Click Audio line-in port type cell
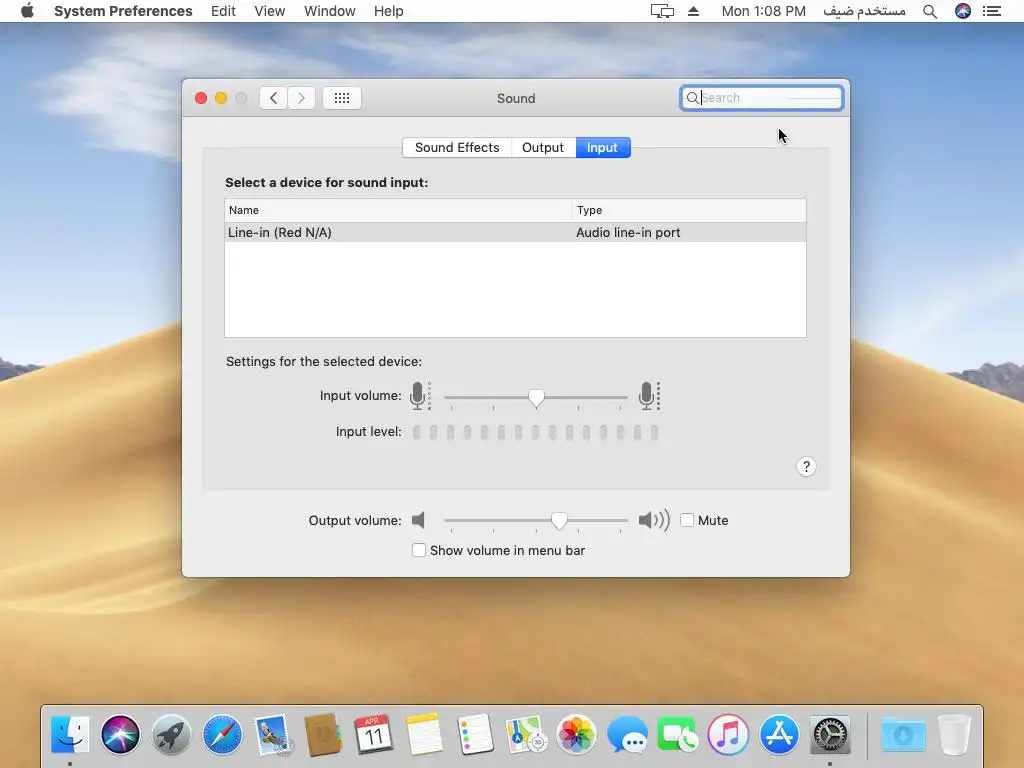The width and height of the screenshot is (1024, 768). [628, 232]
